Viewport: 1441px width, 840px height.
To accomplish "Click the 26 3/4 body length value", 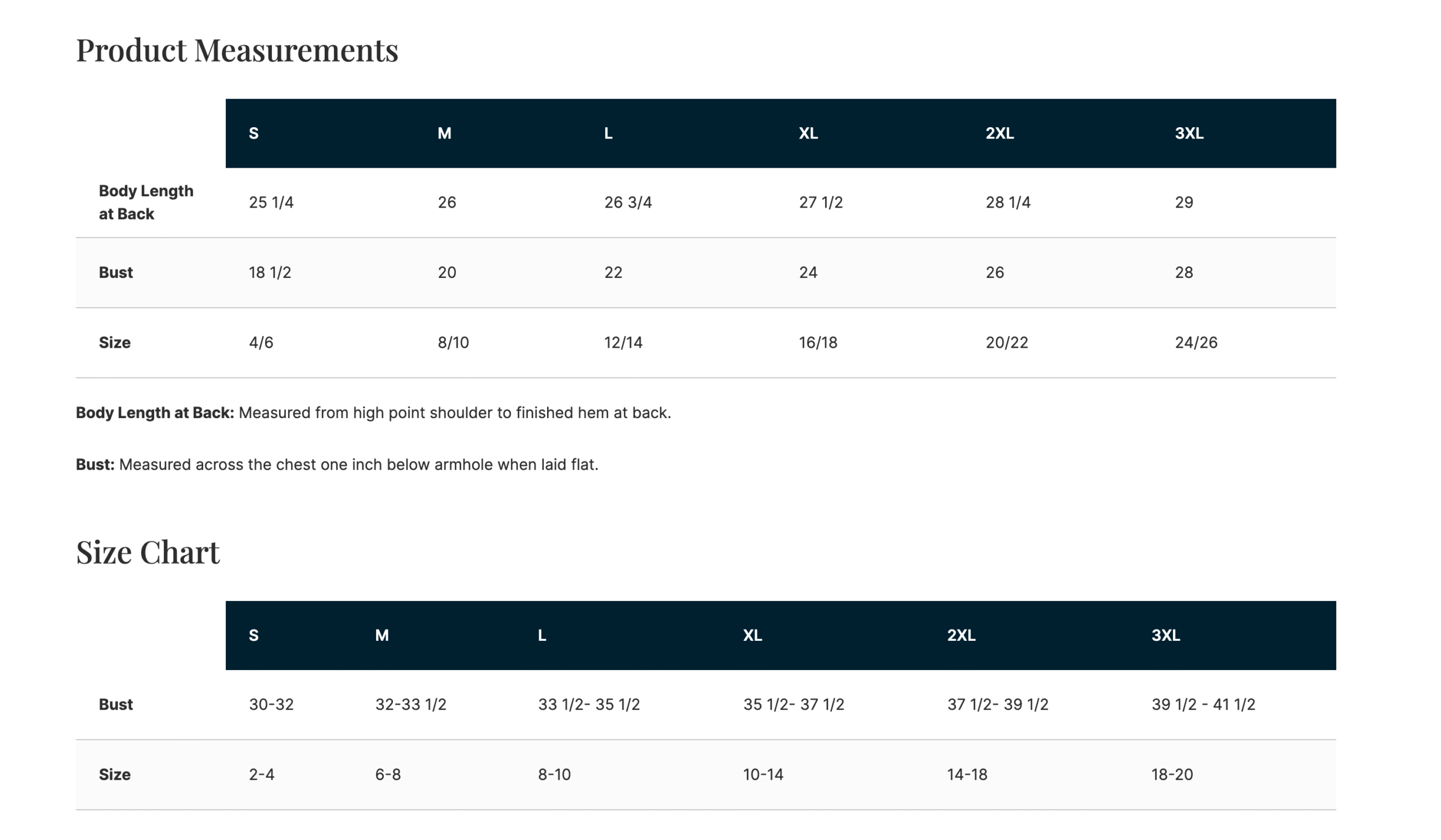I will (627, 203).
